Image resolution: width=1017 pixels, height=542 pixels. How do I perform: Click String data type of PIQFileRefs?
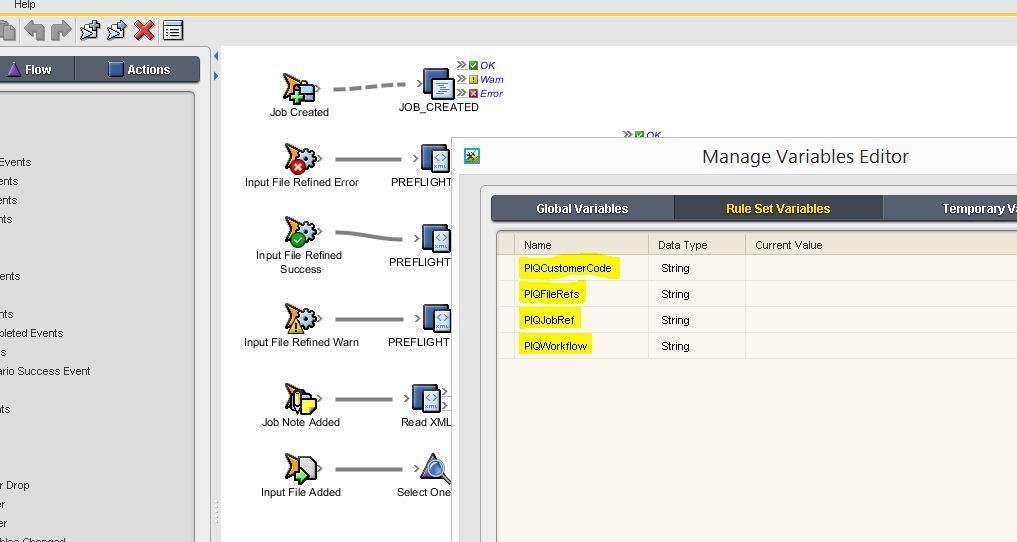pyautogui.click(x=675, y=294)
